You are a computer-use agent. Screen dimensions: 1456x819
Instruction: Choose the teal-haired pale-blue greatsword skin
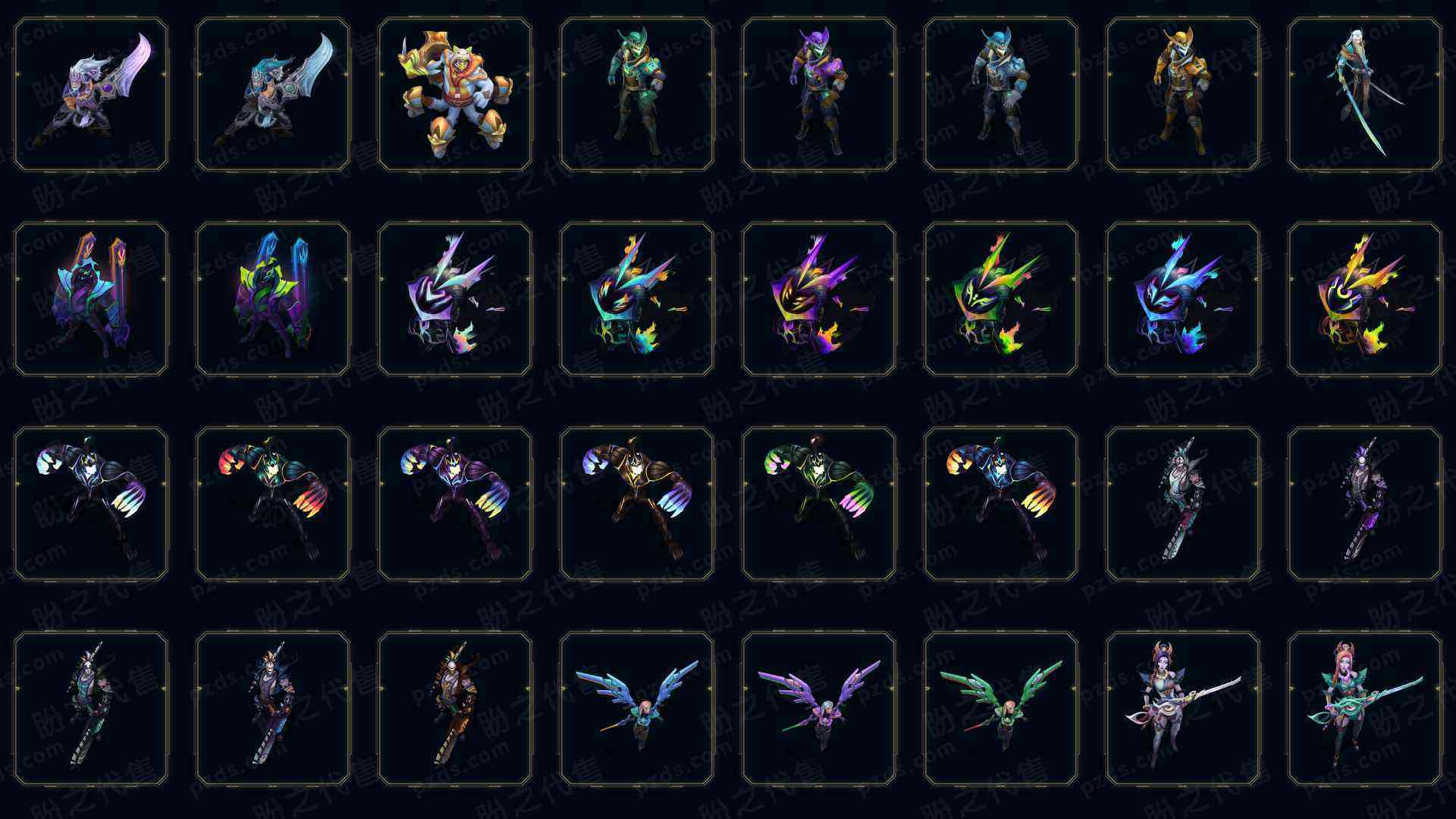[273, 94]
